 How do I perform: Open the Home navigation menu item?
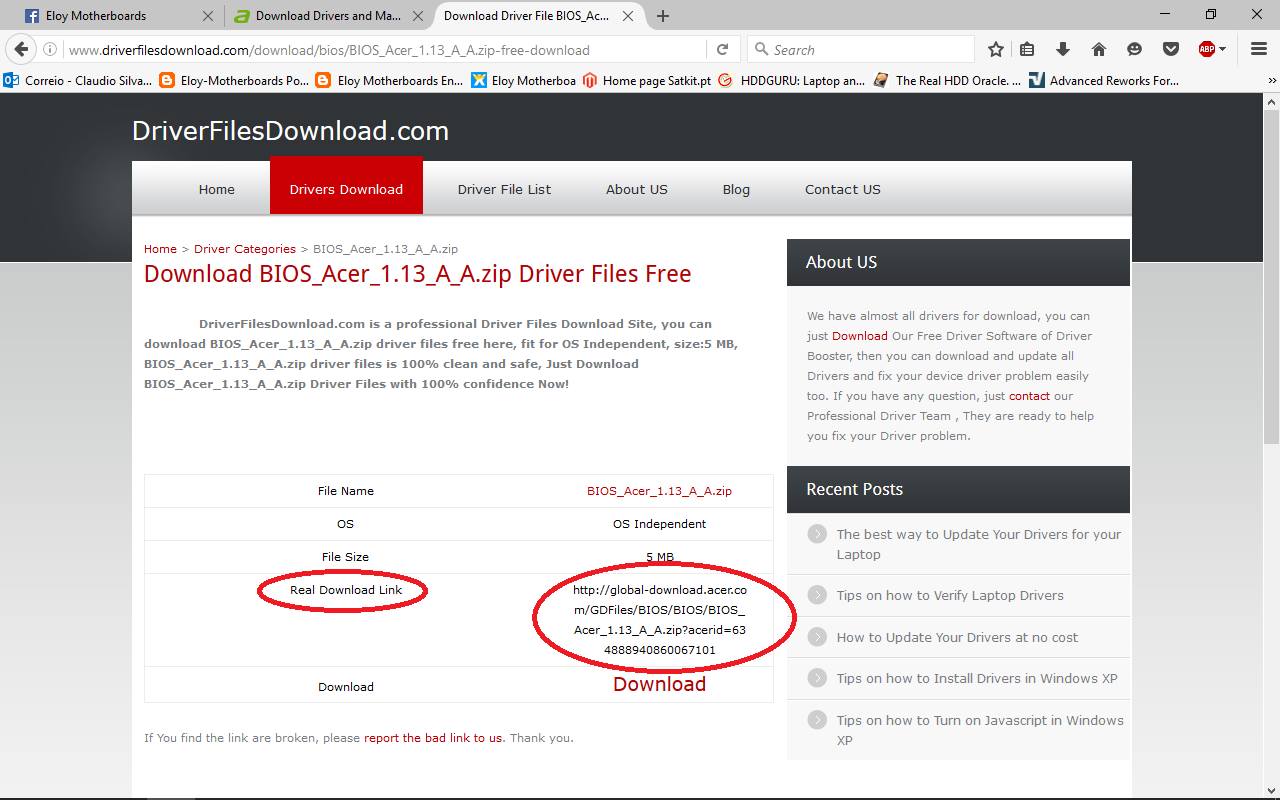click(x=216, y=189)
